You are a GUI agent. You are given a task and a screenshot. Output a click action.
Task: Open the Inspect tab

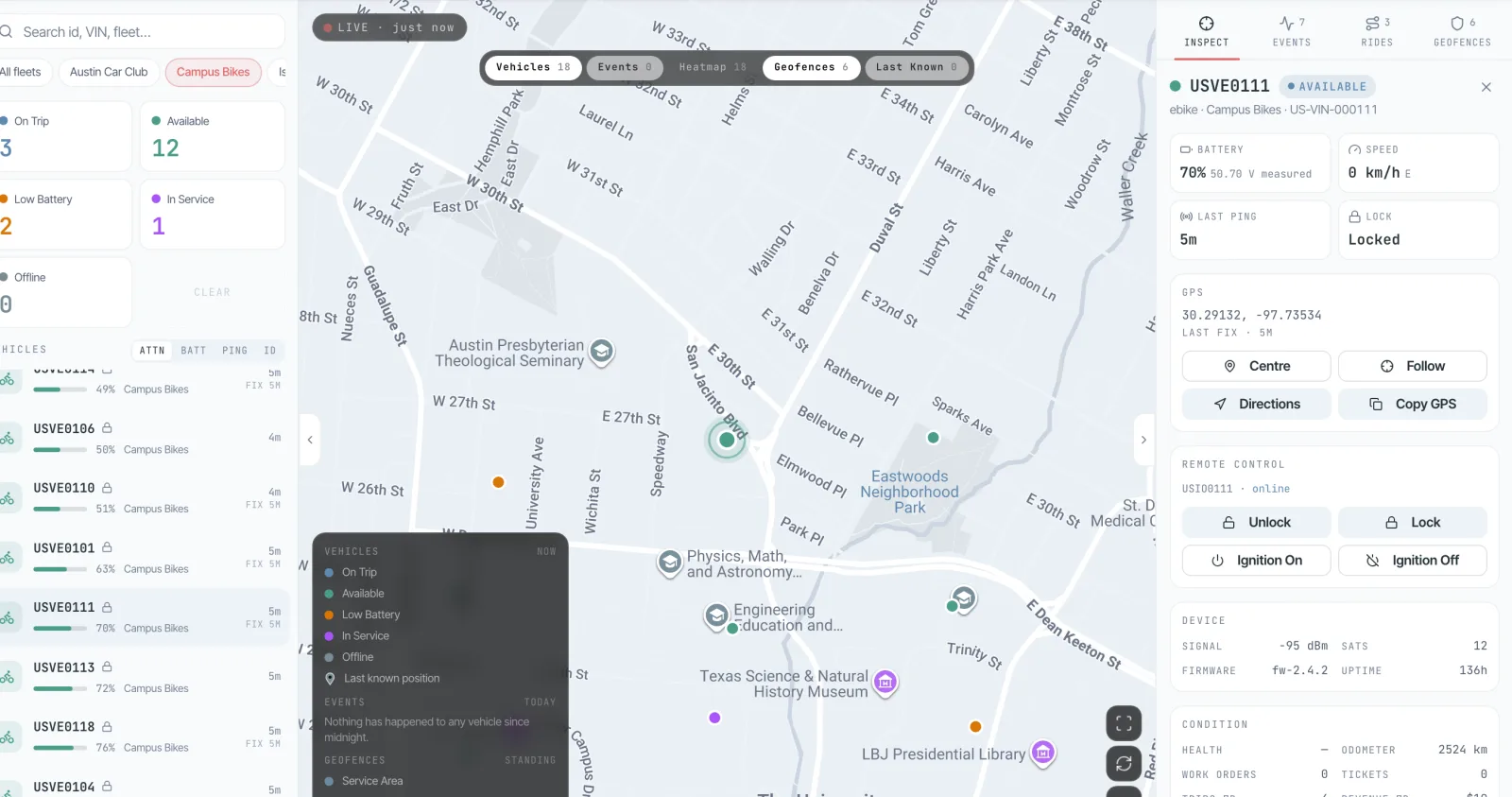pos(1206,31)
